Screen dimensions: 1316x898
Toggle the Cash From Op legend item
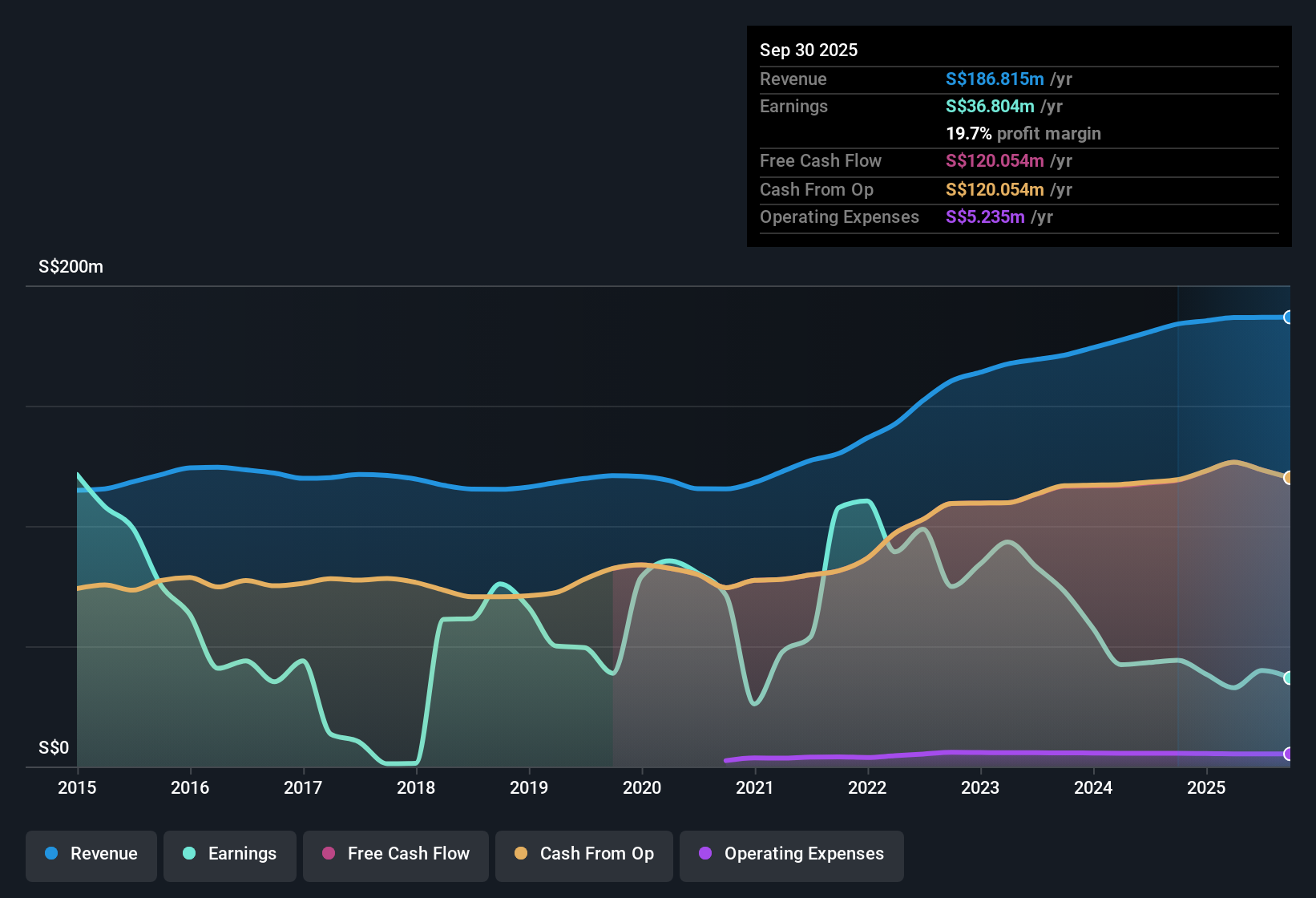coord(583,854)
